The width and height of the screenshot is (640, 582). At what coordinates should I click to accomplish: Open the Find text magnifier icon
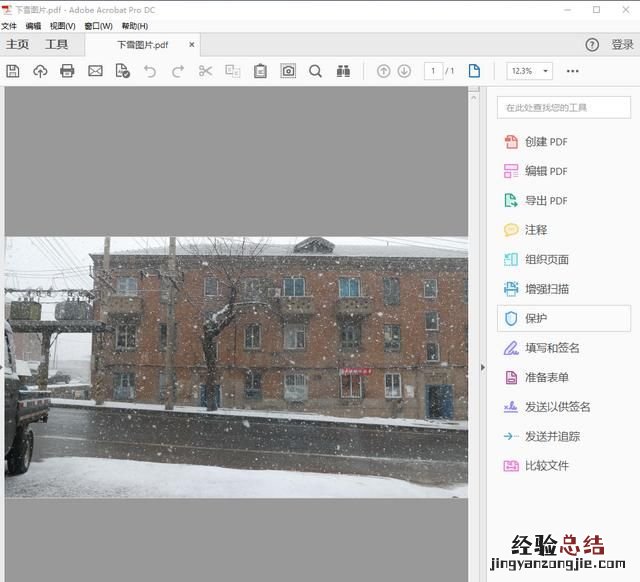(315, 71)
